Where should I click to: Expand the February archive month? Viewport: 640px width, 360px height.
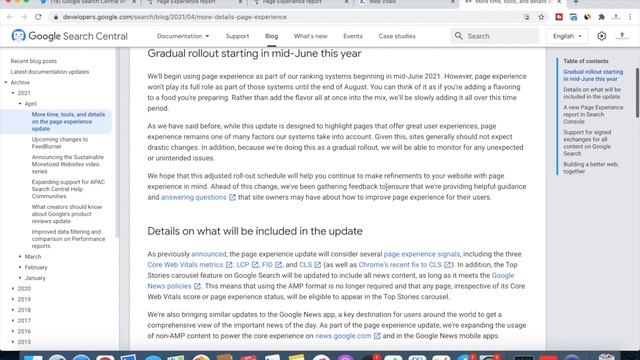20,267
